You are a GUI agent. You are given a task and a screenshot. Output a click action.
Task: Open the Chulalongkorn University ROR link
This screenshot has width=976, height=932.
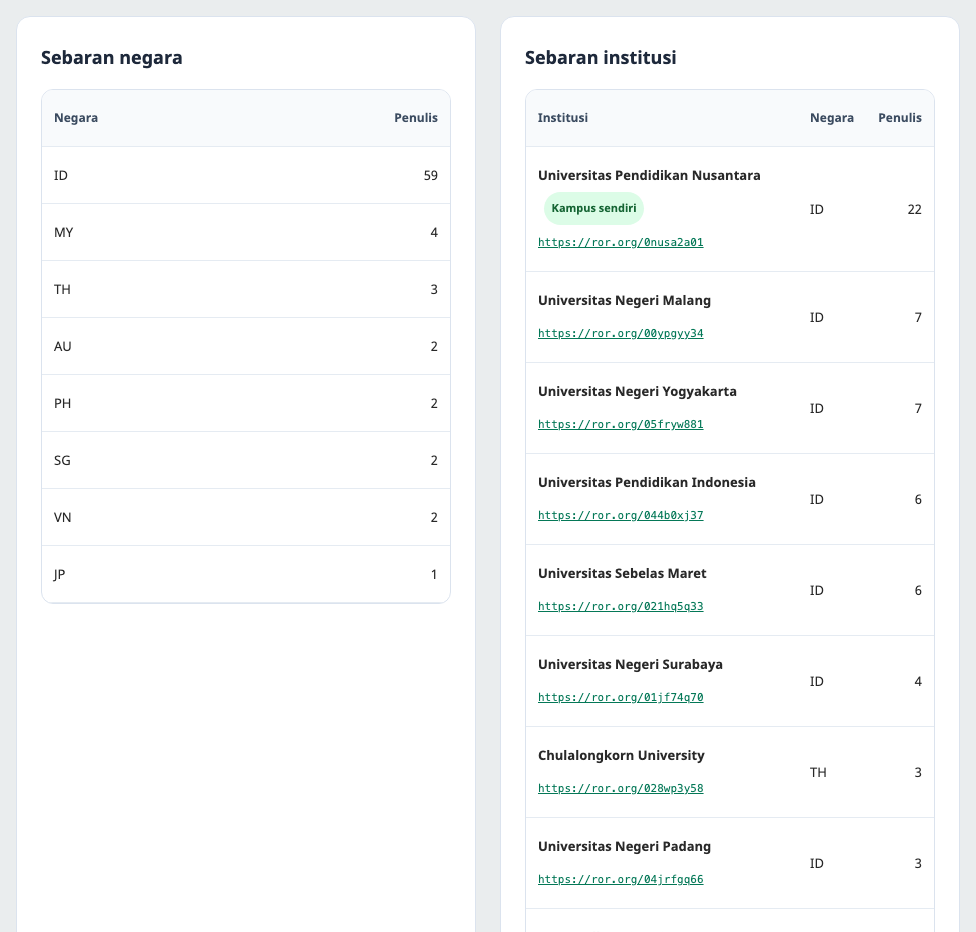tap(621, 788)
